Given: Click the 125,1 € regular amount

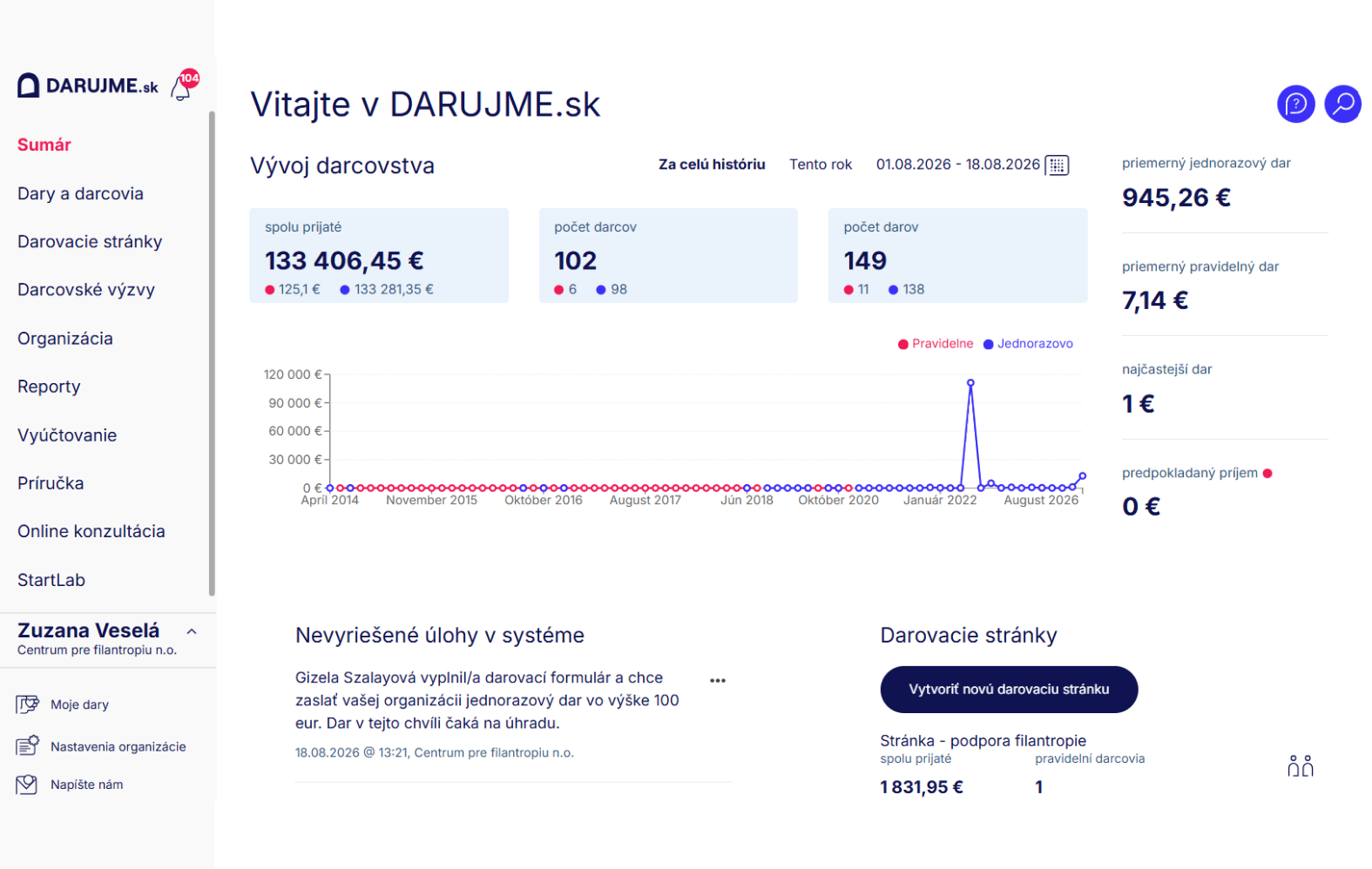Looking at the screenshot, I should [x=300, y=290].
